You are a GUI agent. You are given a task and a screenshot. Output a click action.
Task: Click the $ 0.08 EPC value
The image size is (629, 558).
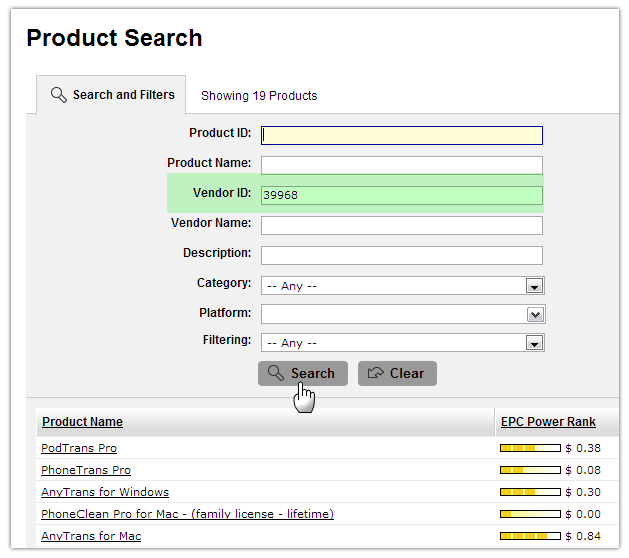(583, 470)
